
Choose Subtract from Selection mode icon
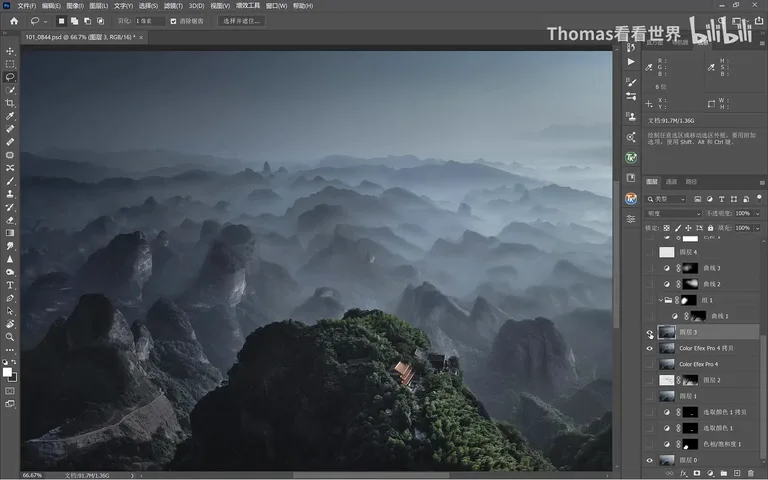click(87, 21)
